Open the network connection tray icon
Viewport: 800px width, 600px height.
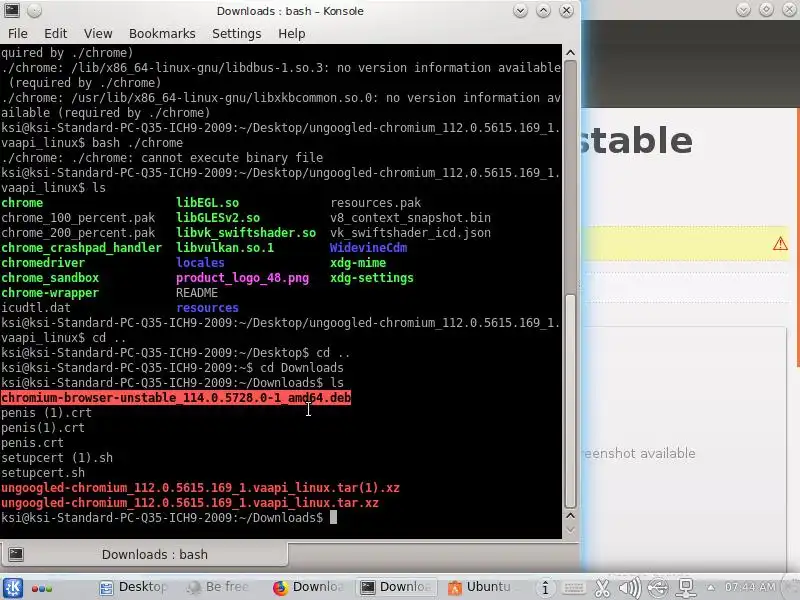tap(686, 588)
